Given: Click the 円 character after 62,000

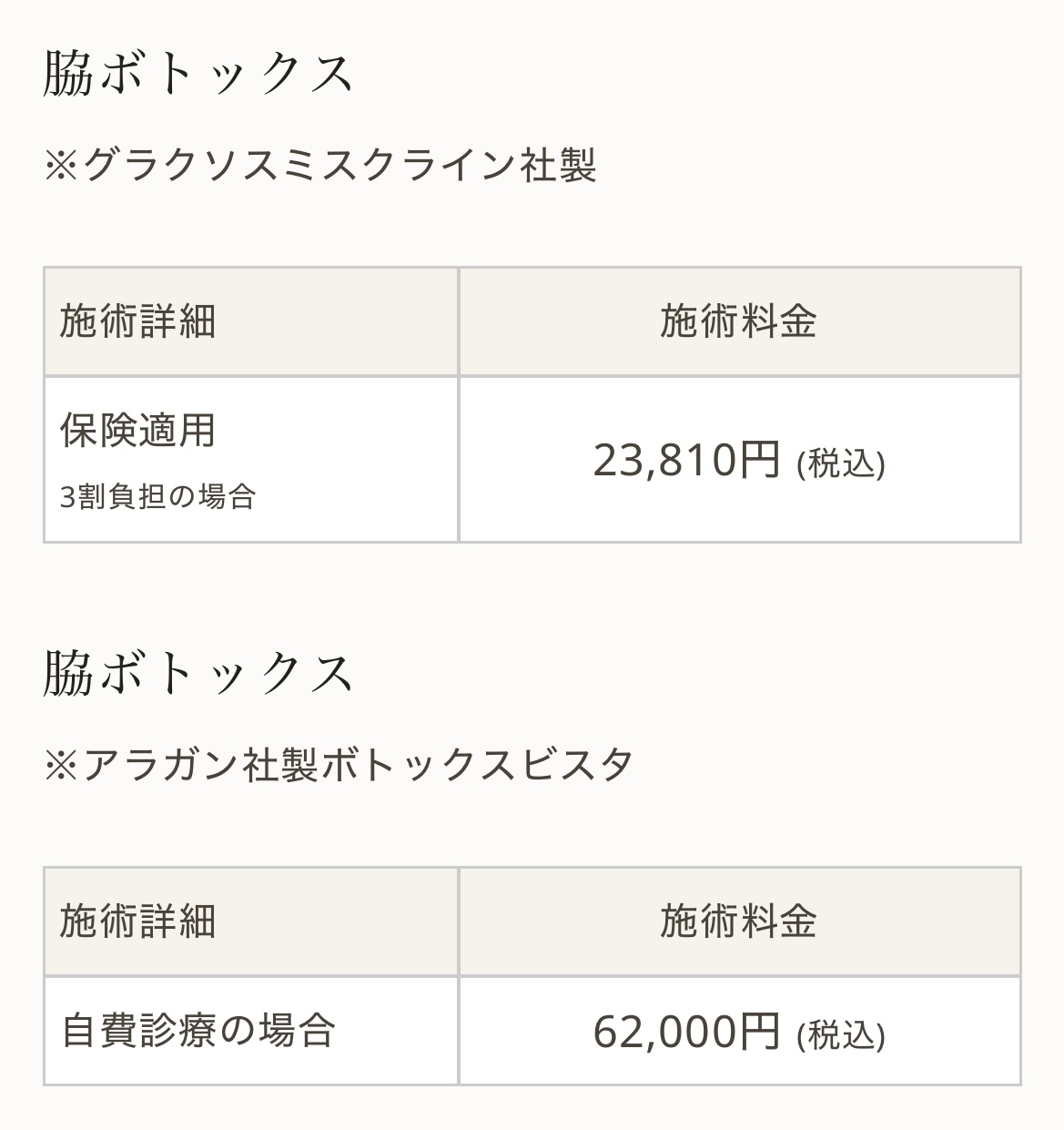Looking at the screenshot, I should point(759,1032).
